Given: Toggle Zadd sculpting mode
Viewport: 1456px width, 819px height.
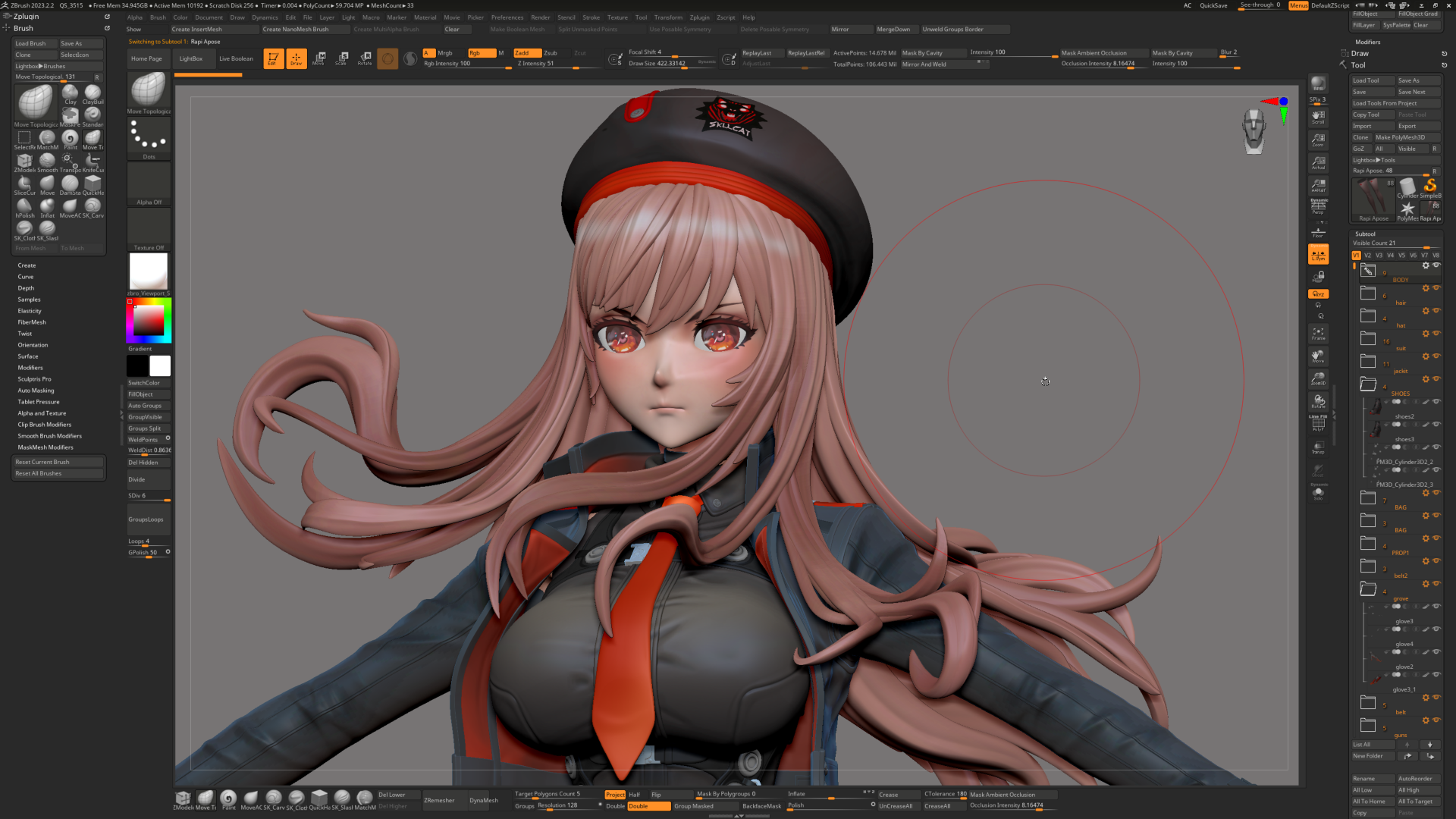Looking at the screenshot, I should (x=527, y=53).
